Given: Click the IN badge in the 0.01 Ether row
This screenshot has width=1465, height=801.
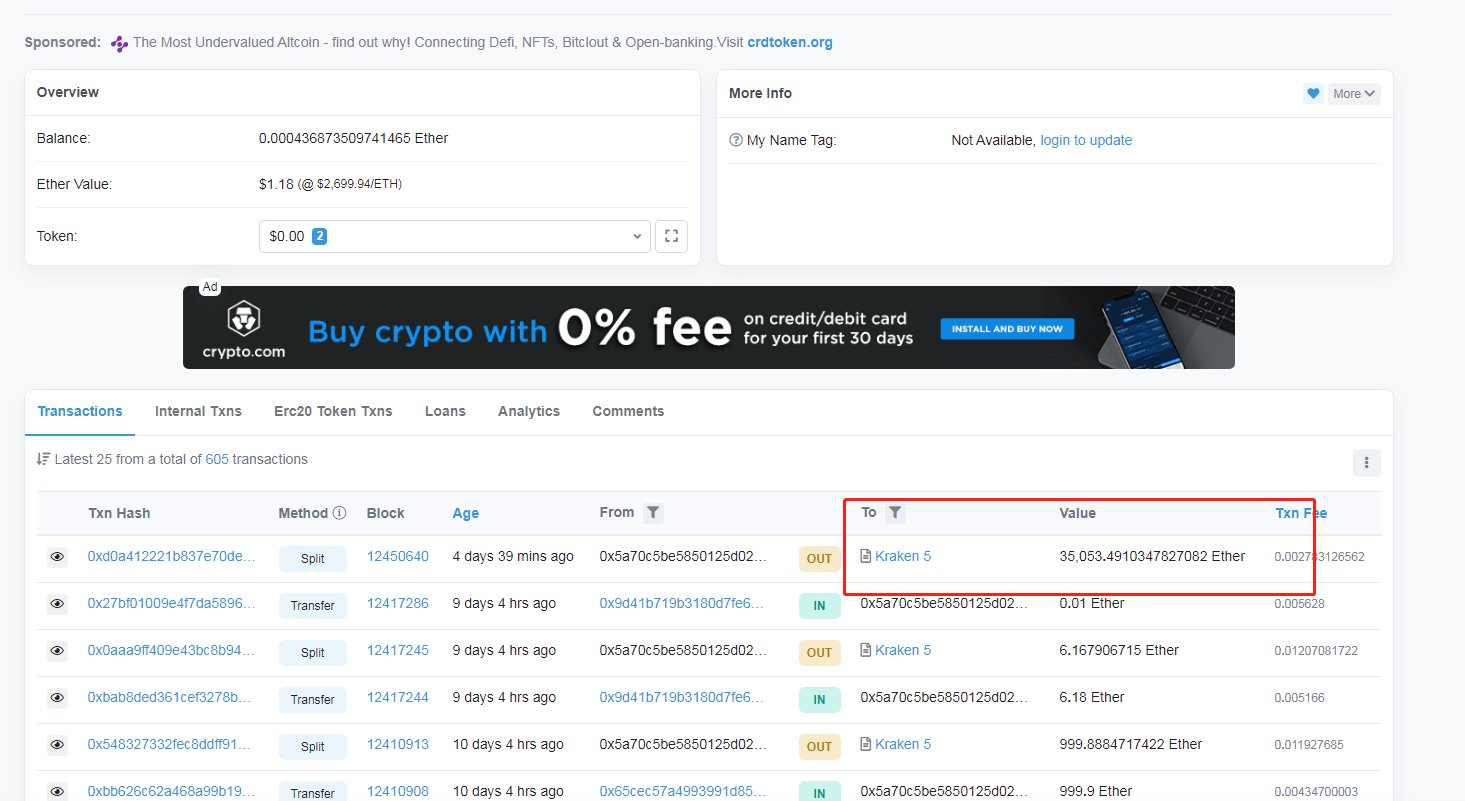Looking at the screenshot, I should (819, 606).
